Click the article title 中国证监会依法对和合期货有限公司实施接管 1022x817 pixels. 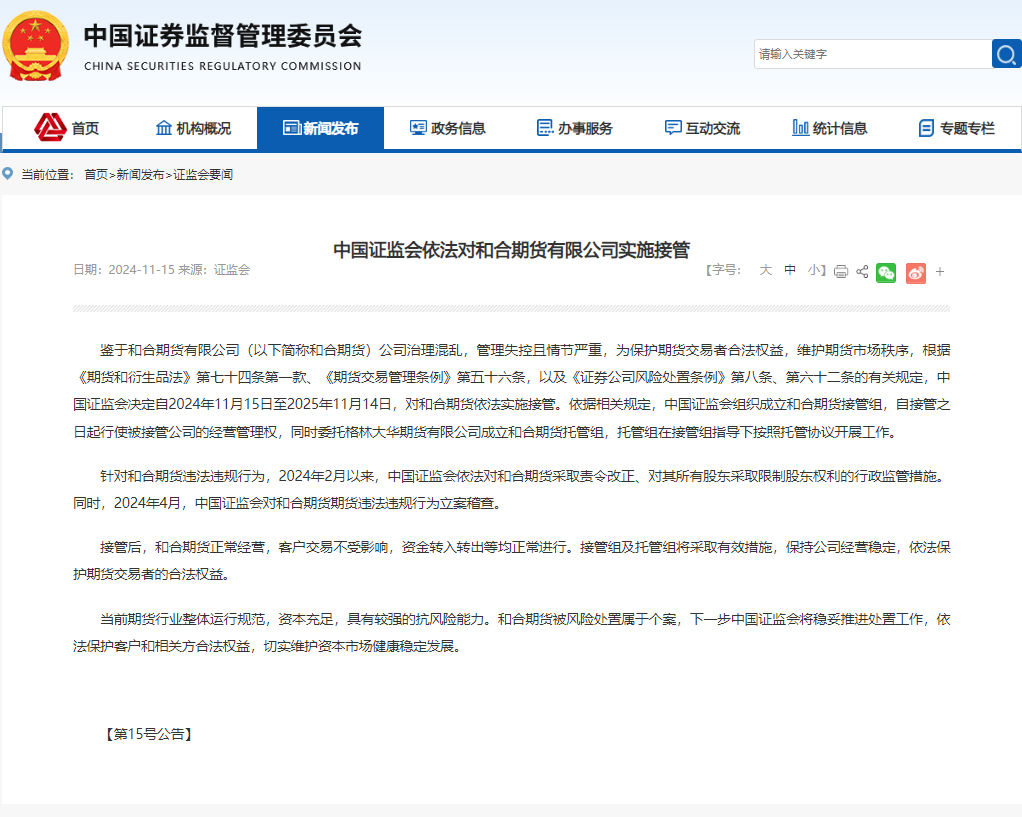pos(511,250)
